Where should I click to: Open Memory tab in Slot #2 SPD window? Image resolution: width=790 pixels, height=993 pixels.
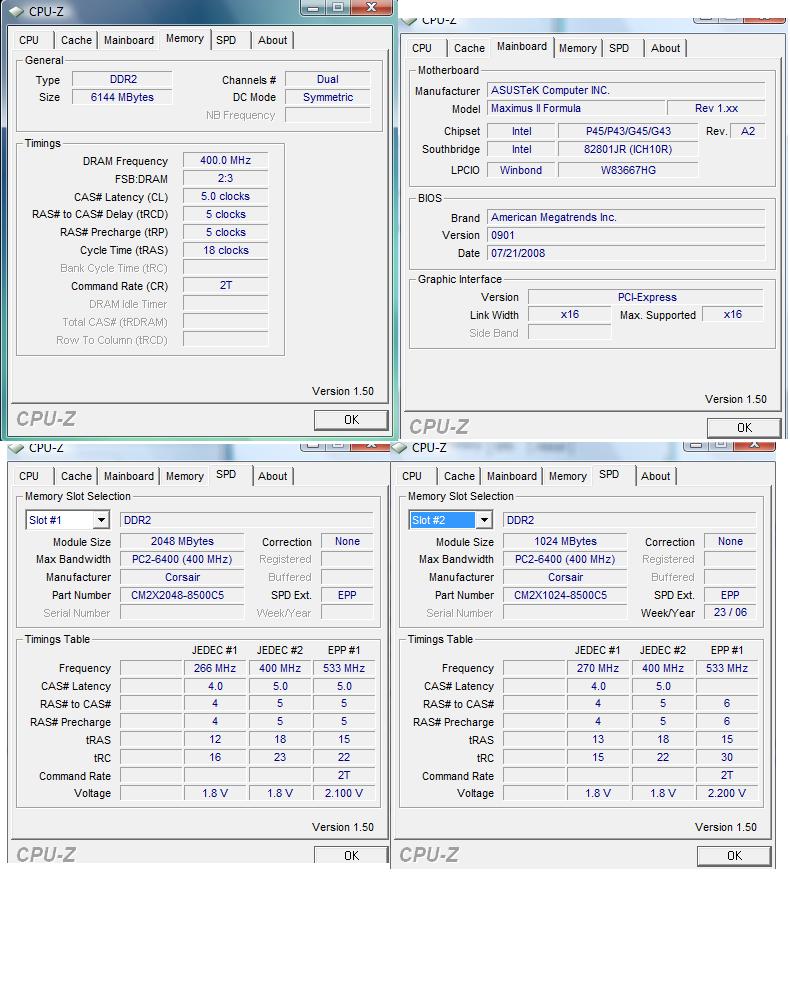coord(568,476)
